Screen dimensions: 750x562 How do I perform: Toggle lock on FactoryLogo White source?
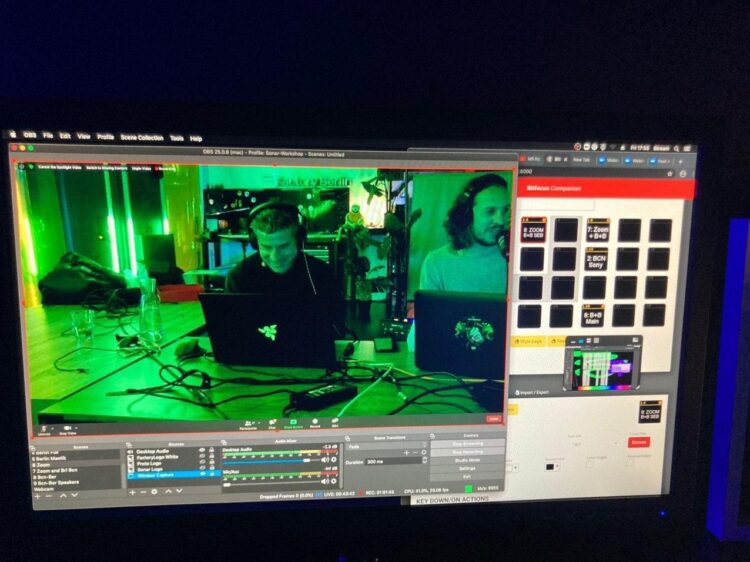point(211,456)
